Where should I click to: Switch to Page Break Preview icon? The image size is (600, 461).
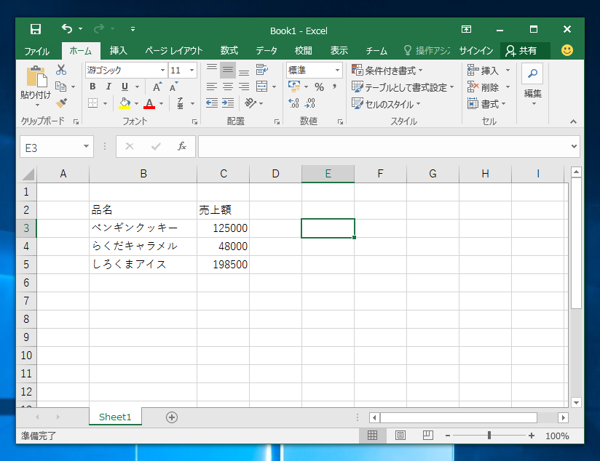(428, 435)
